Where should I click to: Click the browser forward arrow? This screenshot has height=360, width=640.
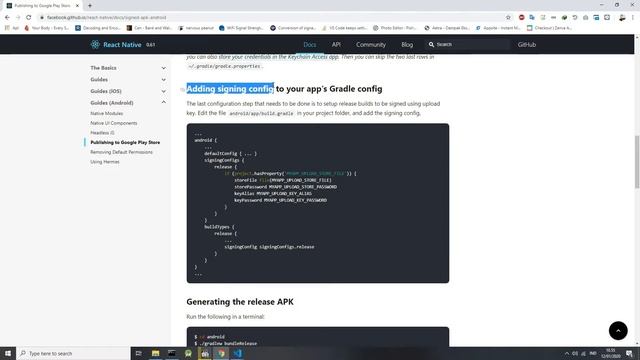coord(18,18)
